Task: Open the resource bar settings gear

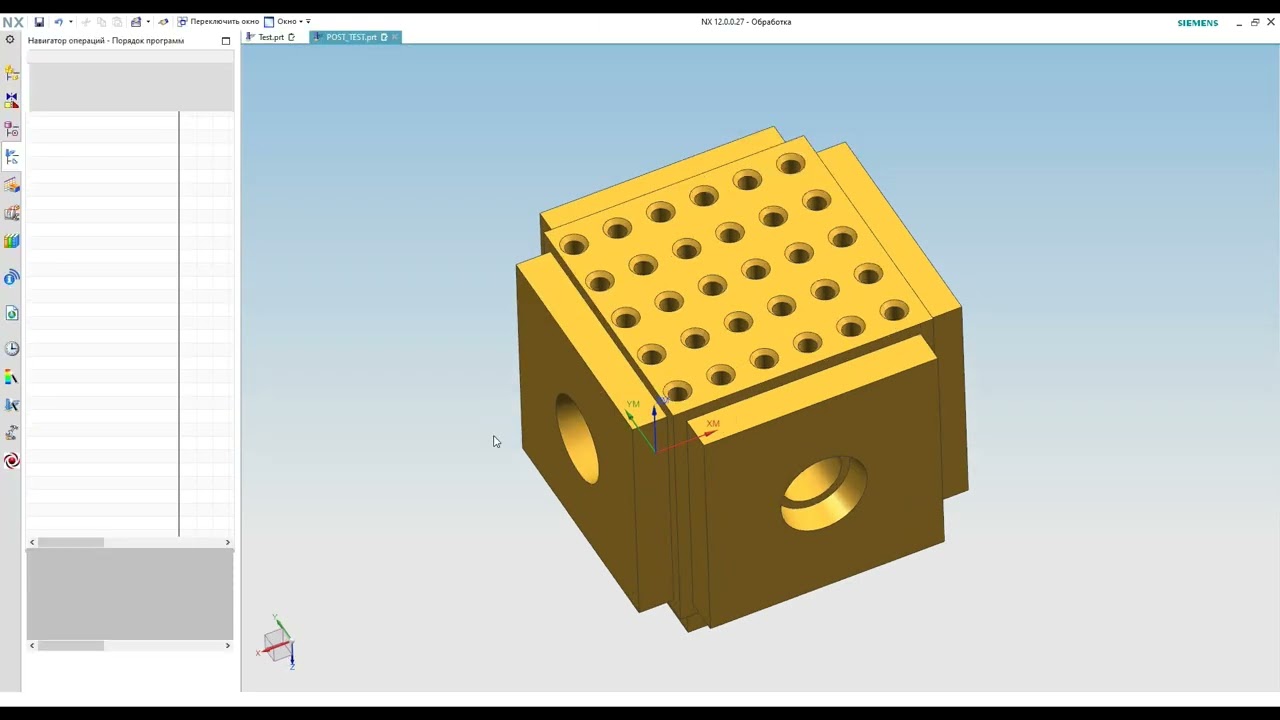Action: (10, 40)
